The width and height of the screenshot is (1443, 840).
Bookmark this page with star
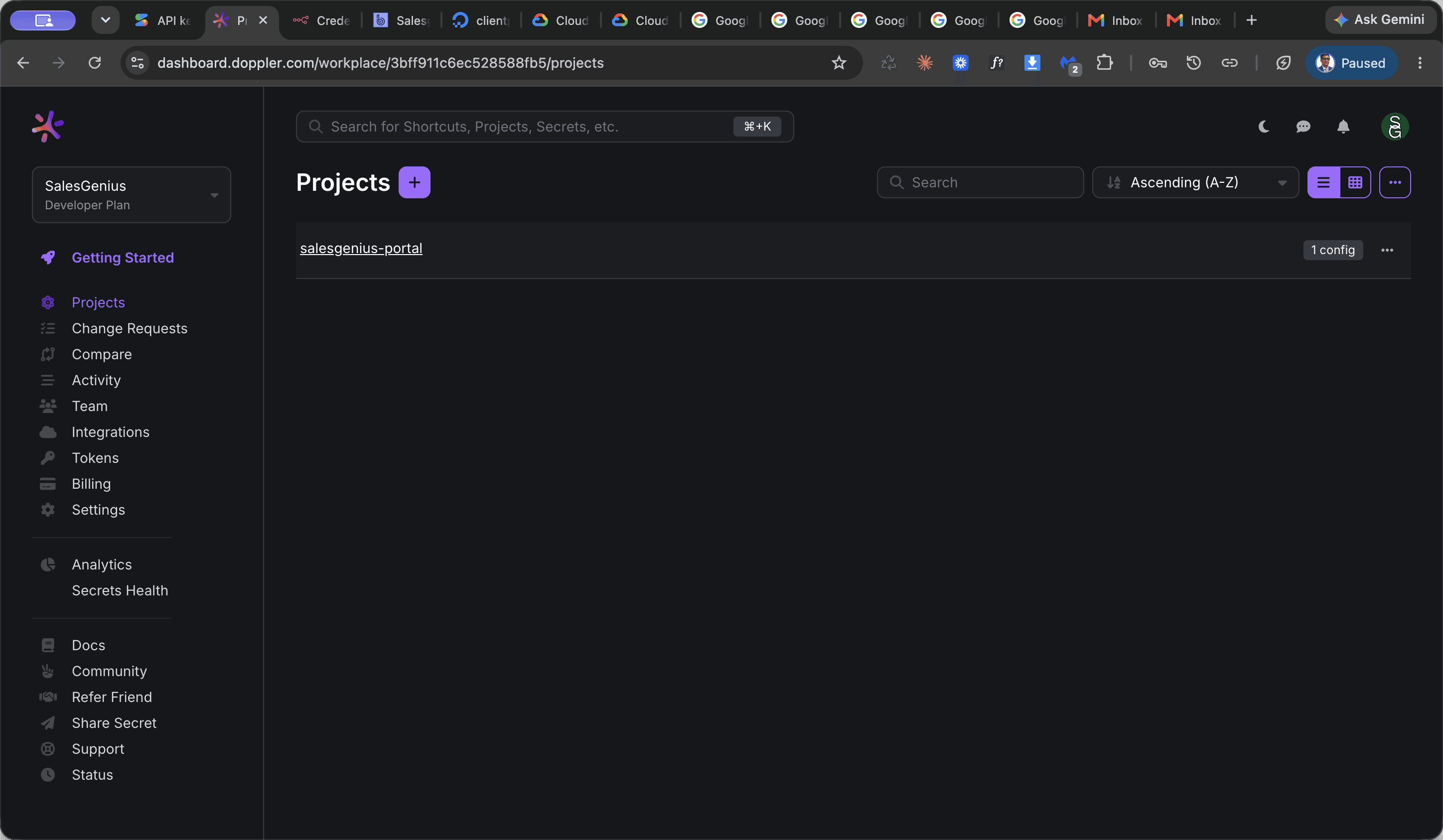click(839, 63)
